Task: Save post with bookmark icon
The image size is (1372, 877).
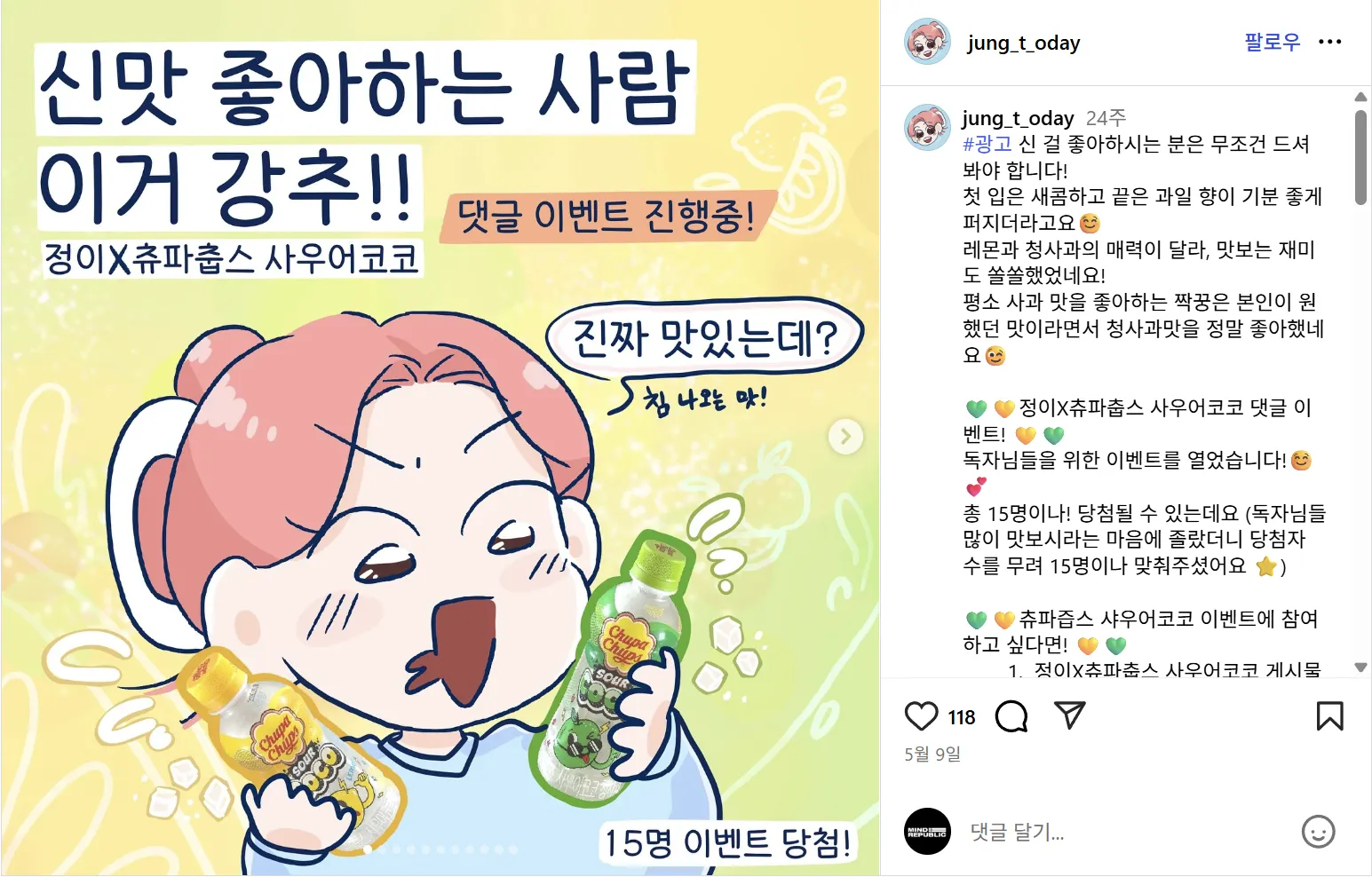Action: click(1329, 716)
